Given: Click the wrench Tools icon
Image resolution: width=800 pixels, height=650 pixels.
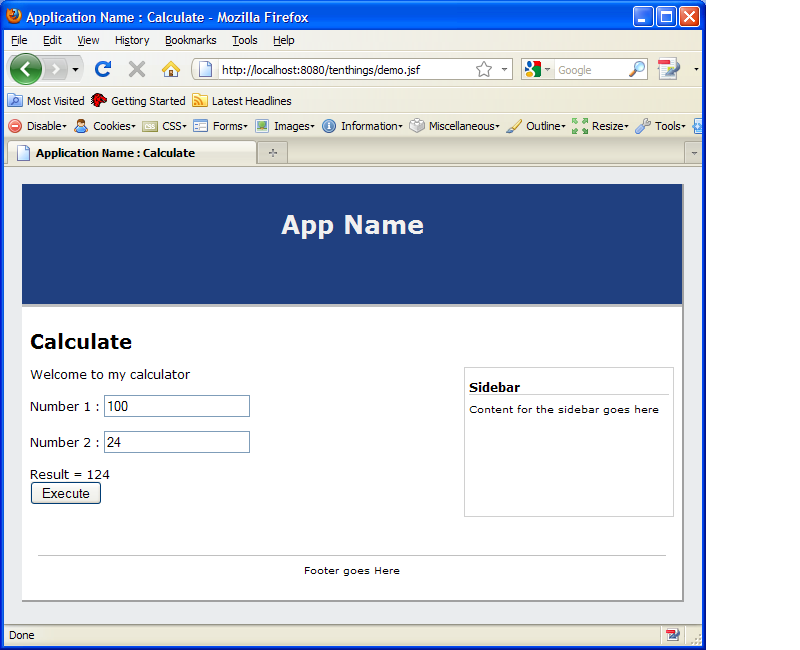Looking at the screenshot, I should point(643,126).
